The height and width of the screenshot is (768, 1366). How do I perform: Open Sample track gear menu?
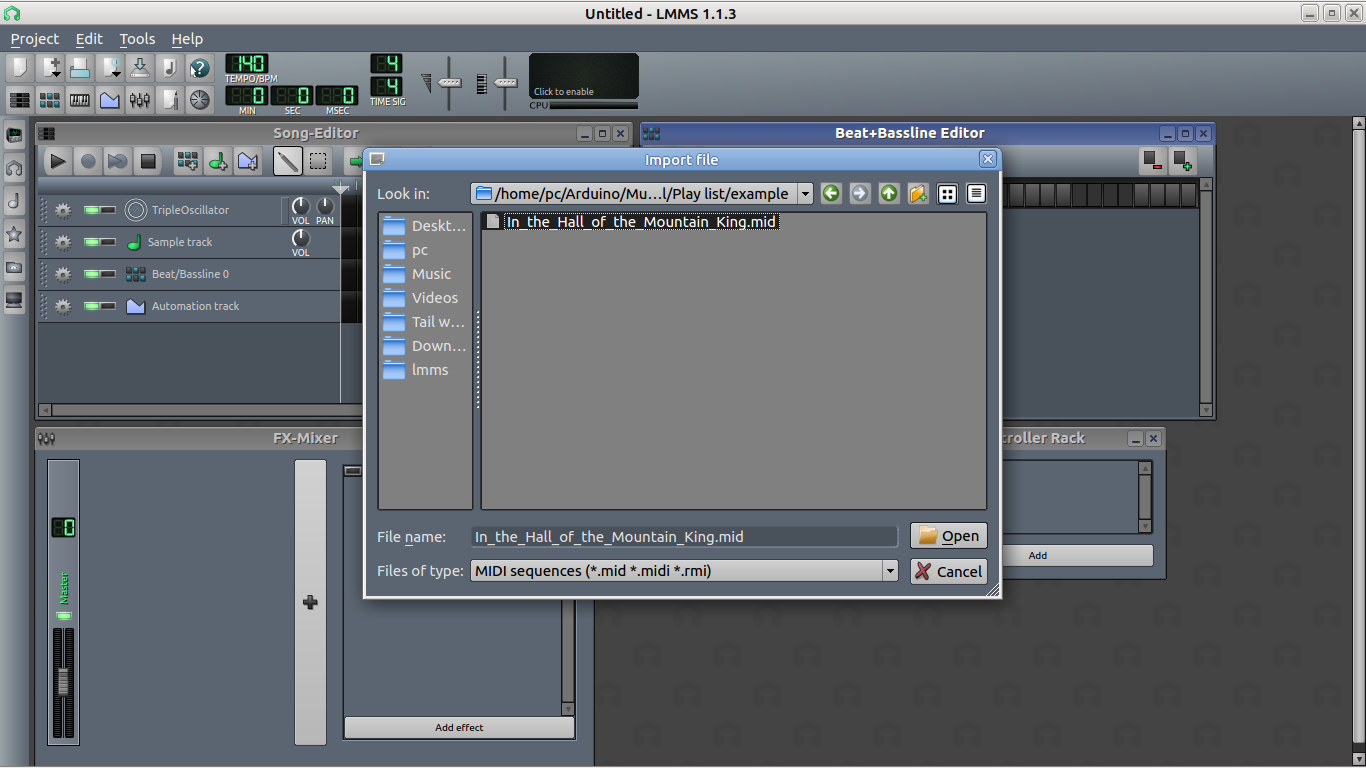[63, 242]
